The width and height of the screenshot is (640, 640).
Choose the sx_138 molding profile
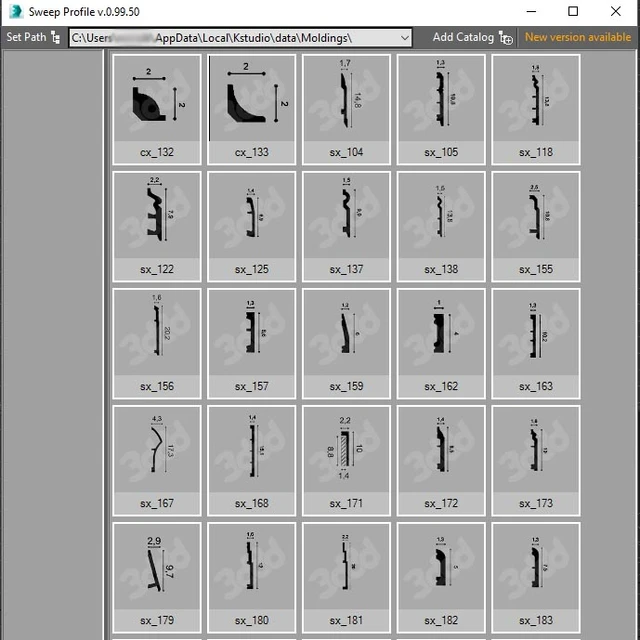tap(441, 227)
